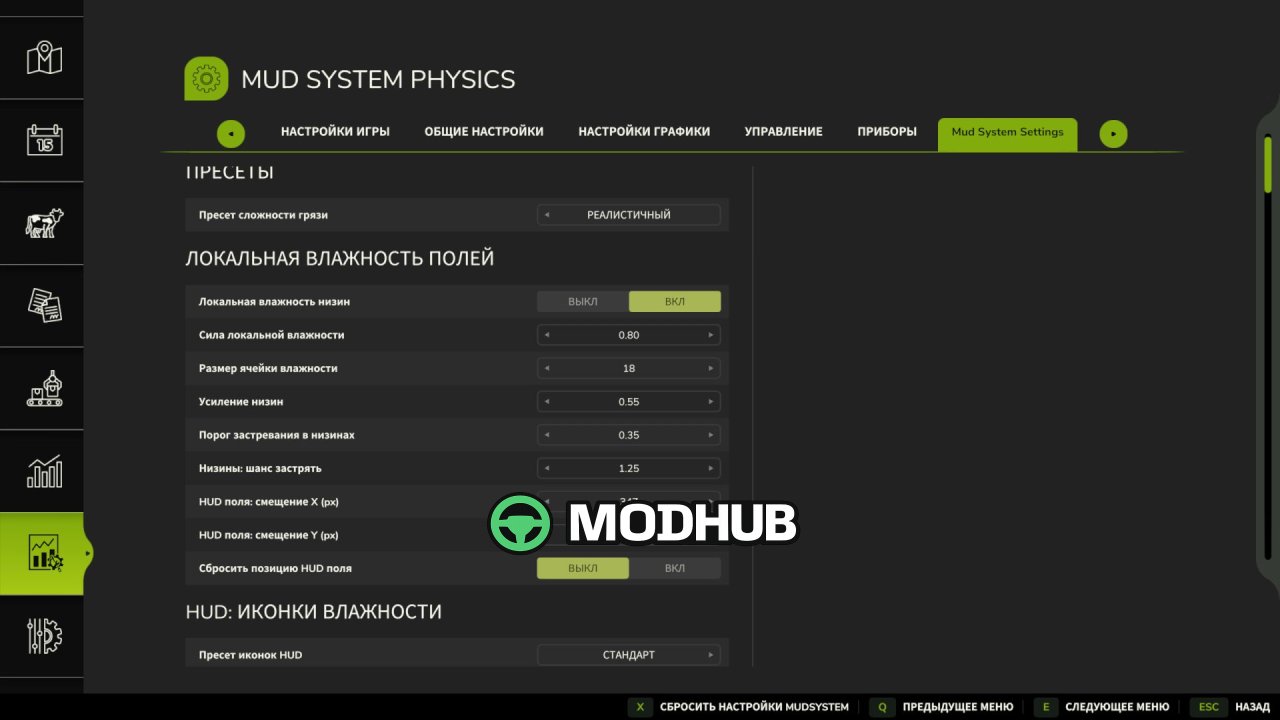This screenshot has width=1280, height=720.
Task: Click the ESC key icon
Action: 1208,707
